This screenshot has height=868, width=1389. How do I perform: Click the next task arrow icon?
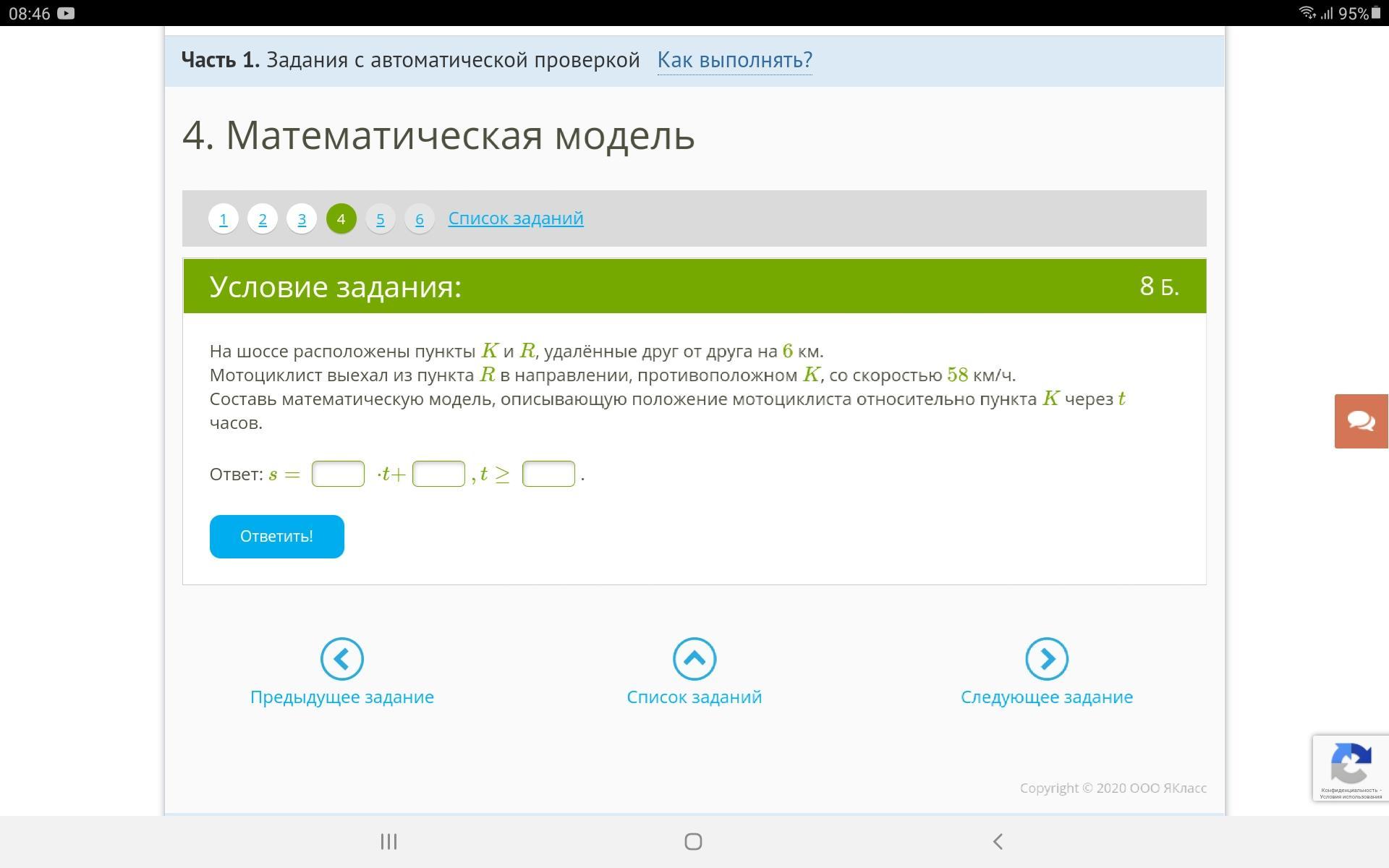click(x=1046, y=659)
